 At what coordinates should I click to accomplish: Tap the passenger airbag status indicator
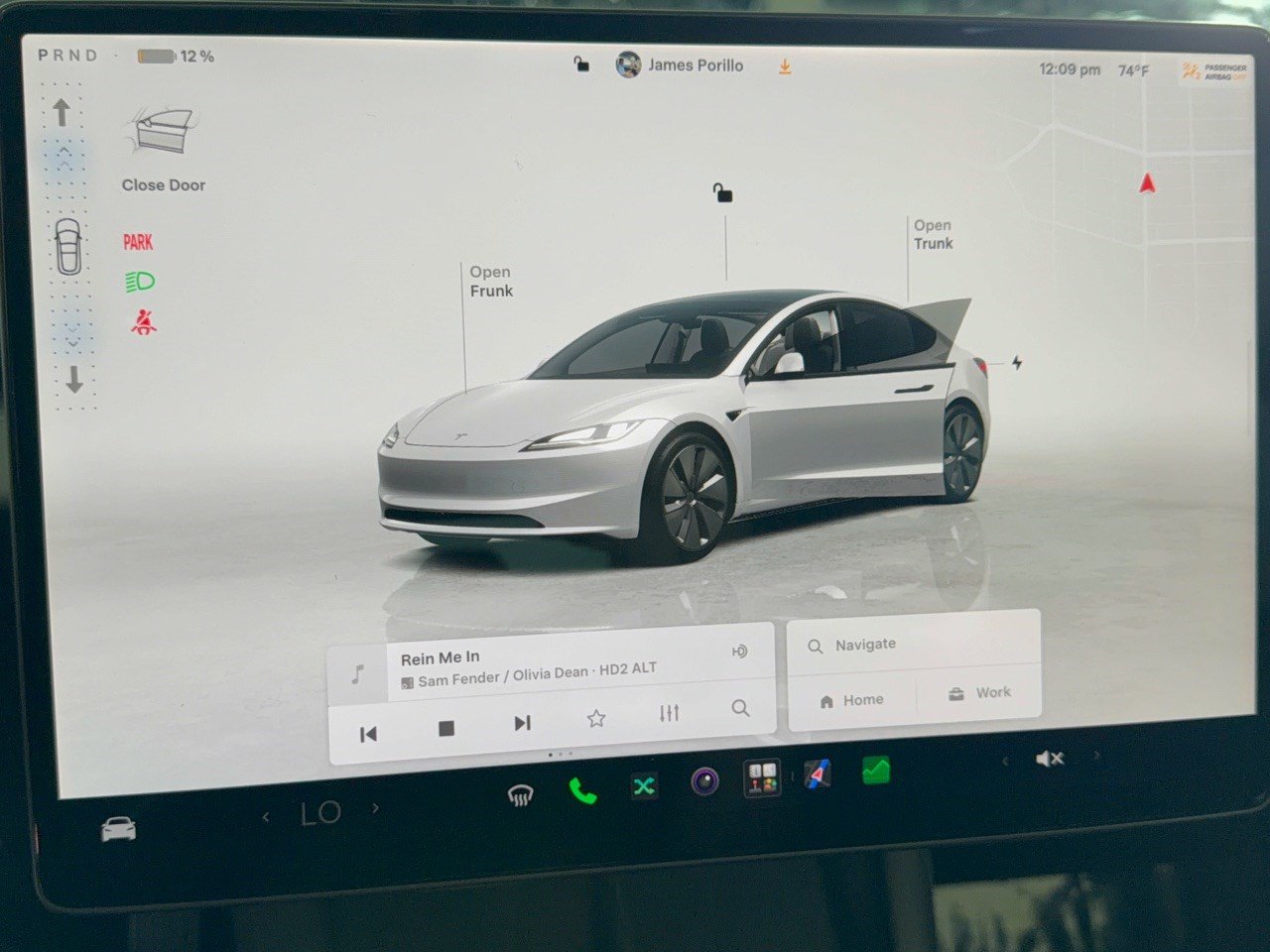click(x=1214, y=72)
